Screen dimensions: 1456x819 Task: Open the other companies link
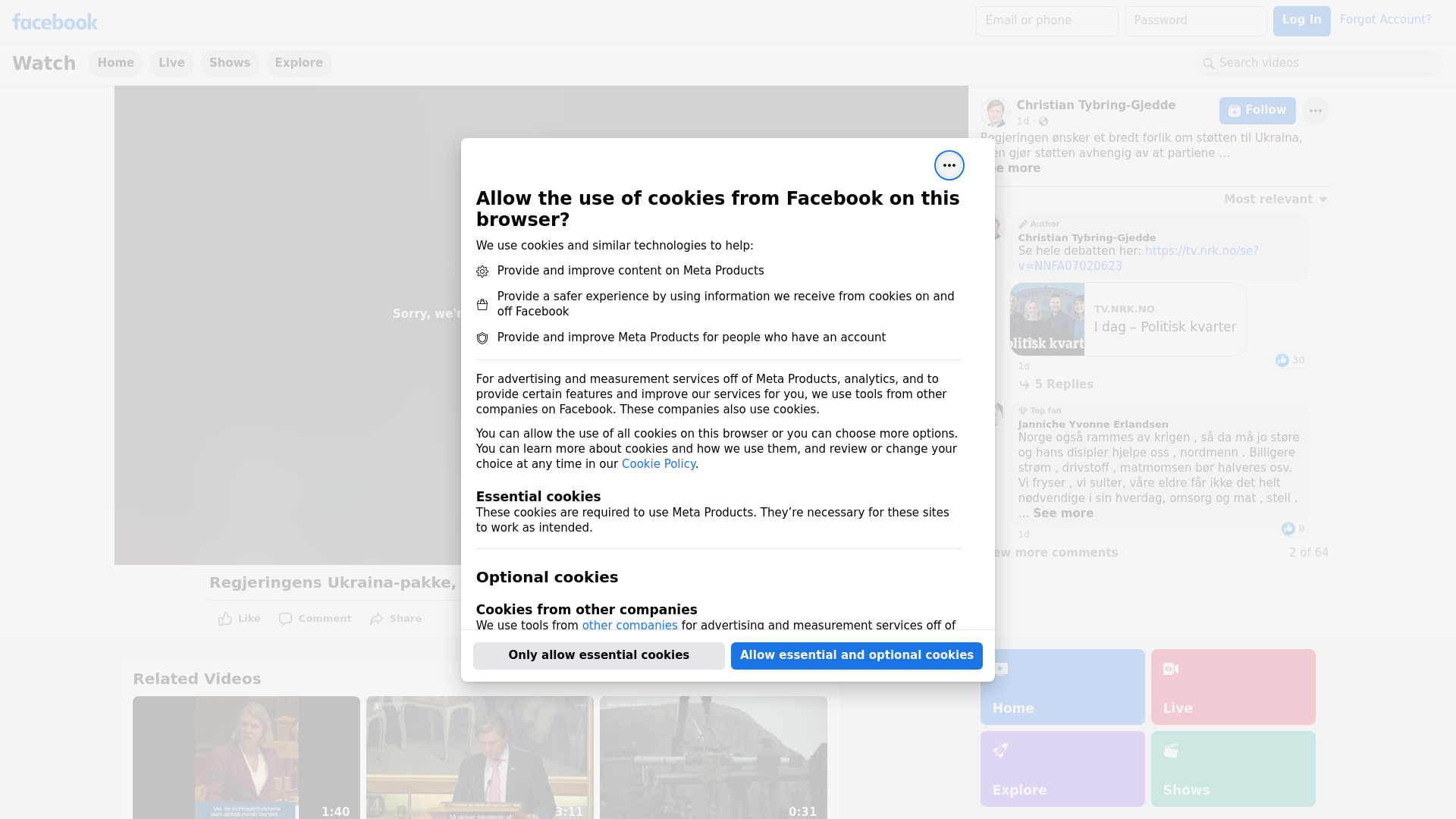click(629, 626)
